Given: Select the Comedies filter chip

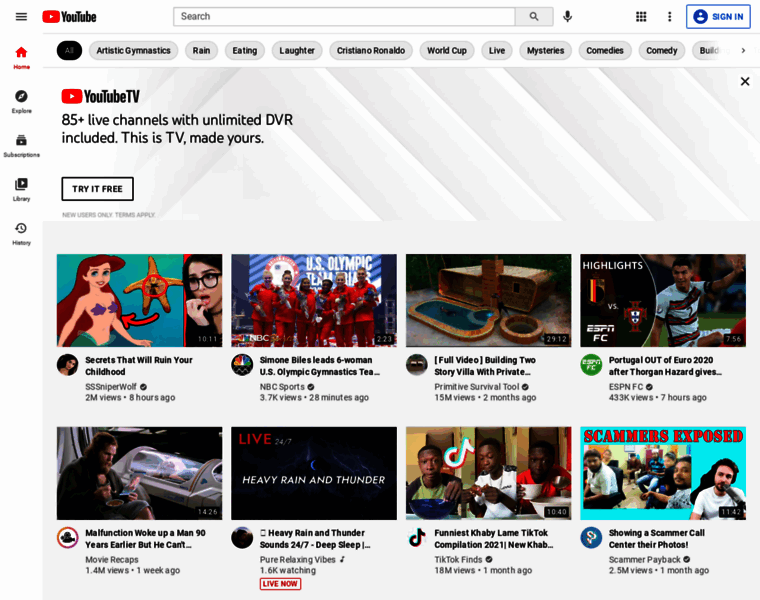Looking at the screenshot, I should tap(605, 50).
